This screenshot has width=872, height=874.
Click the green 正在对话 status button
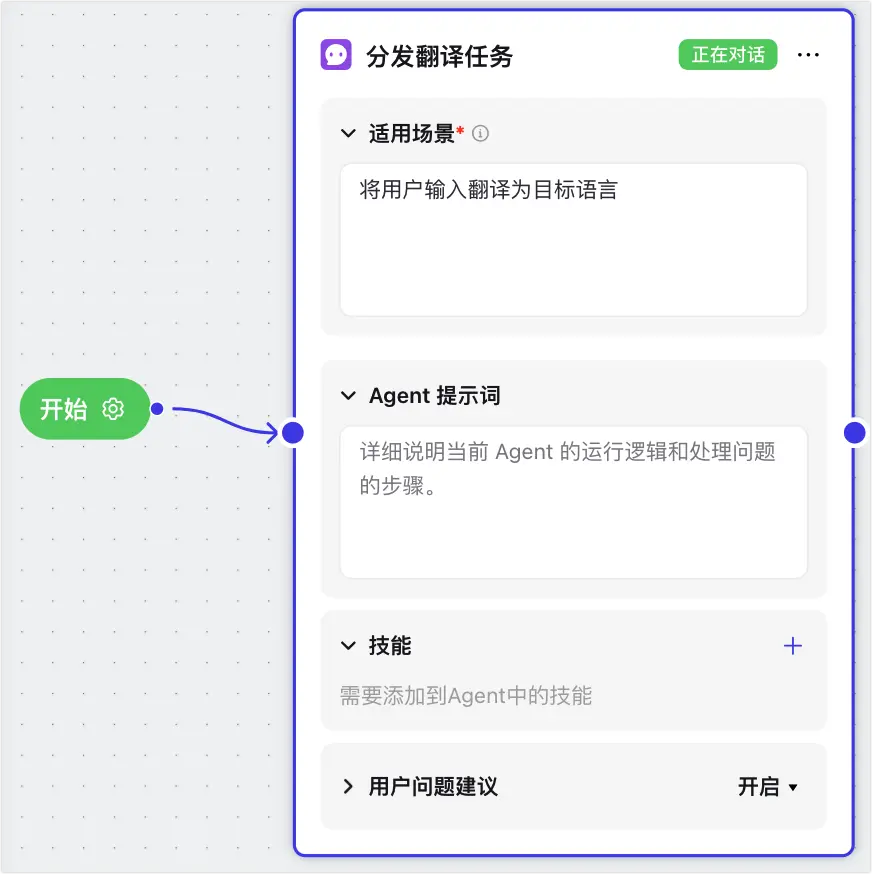click(727, 55)
